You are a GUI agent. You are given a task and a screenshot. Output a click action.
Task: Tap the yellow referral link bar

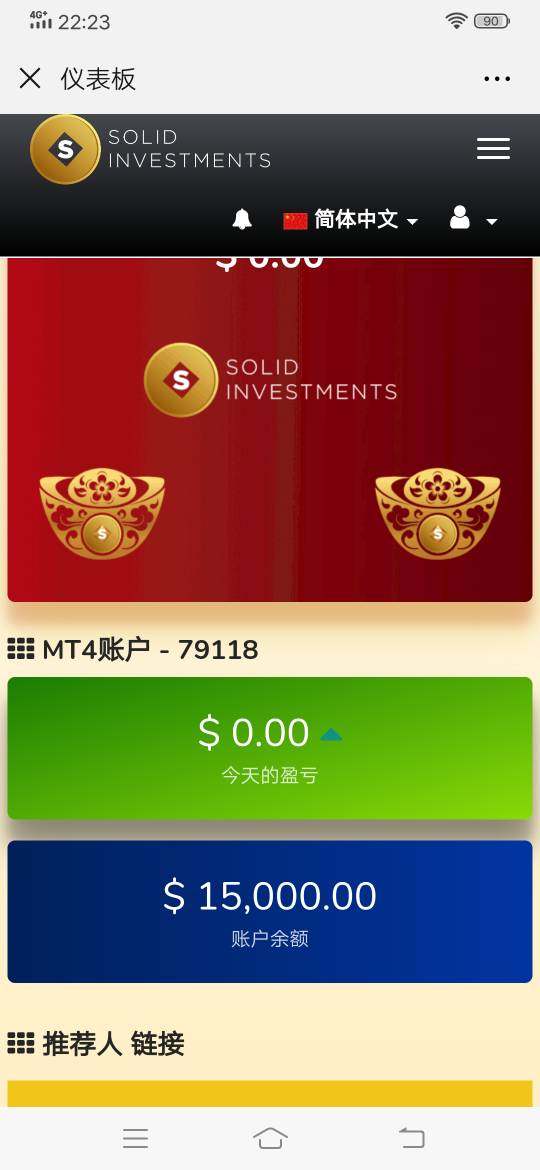coord(270,1094)
